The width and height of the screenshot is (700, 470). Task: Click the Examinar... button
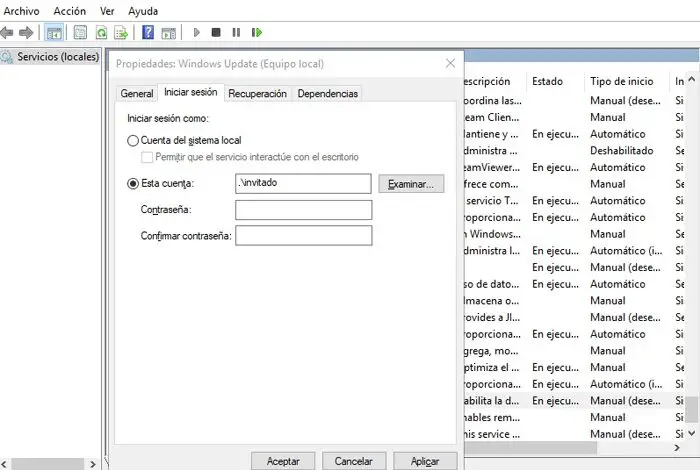pyautogui.click(x=411, y=184)
